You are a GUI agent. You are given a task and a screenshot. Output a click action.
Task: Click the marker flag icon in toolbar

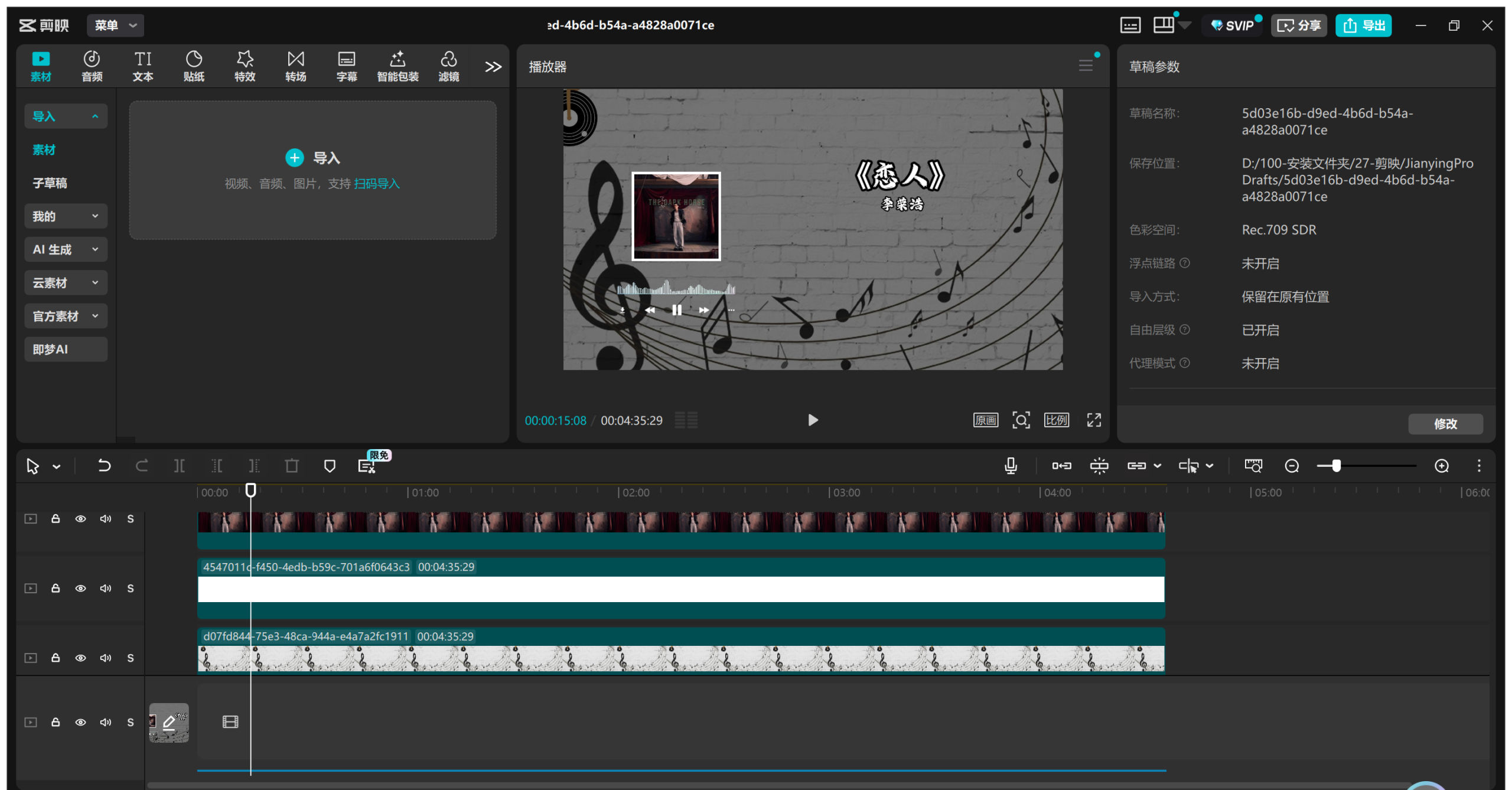pos(330,466)
